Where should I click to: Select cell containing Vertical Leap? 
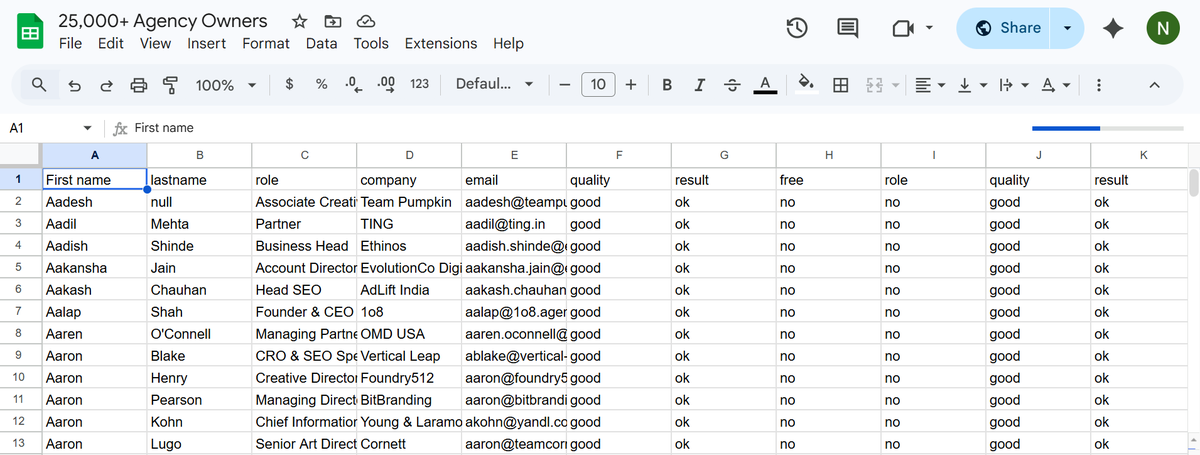[x=409, y=356]
